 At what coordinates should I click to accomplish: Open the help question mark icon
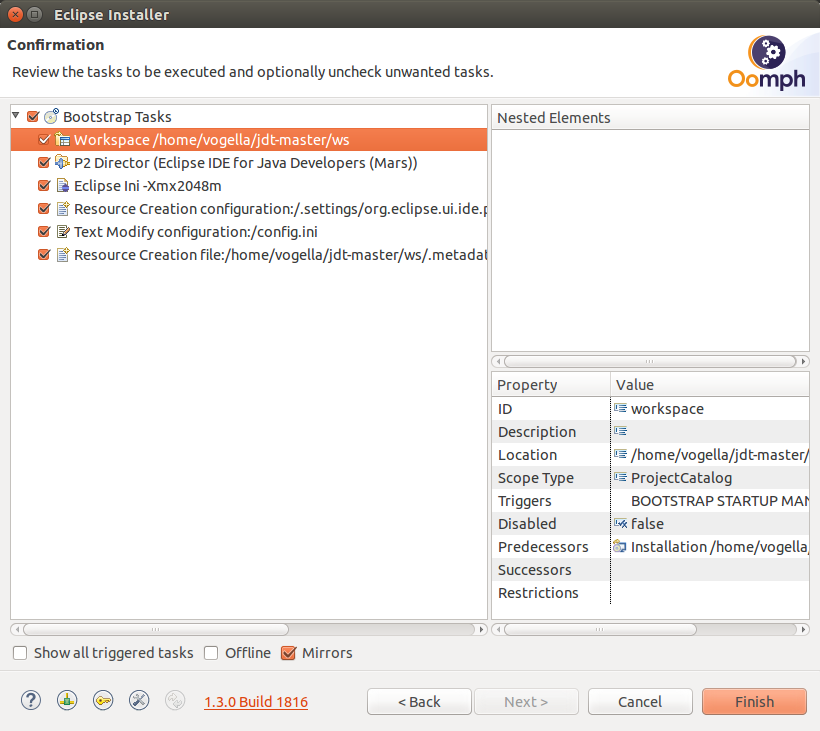pos(31,701)
